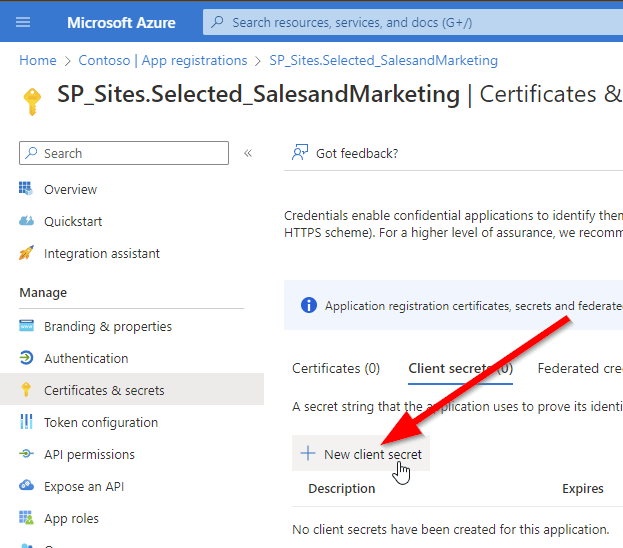Open Integration assistant
The height and width of the screenshot is (548, 623).
coord(102,254)
